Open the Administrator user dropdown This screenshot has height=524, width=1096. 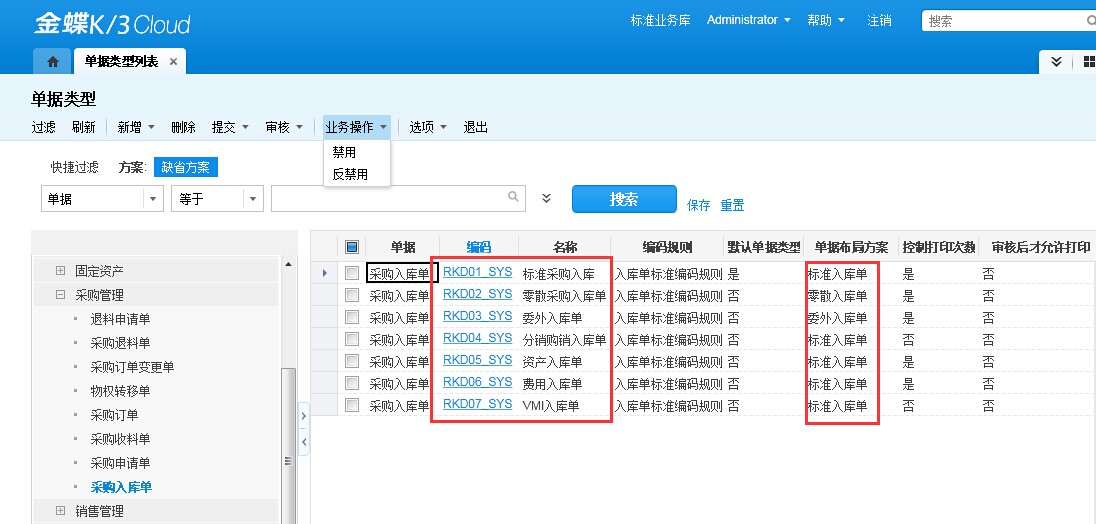748,20
